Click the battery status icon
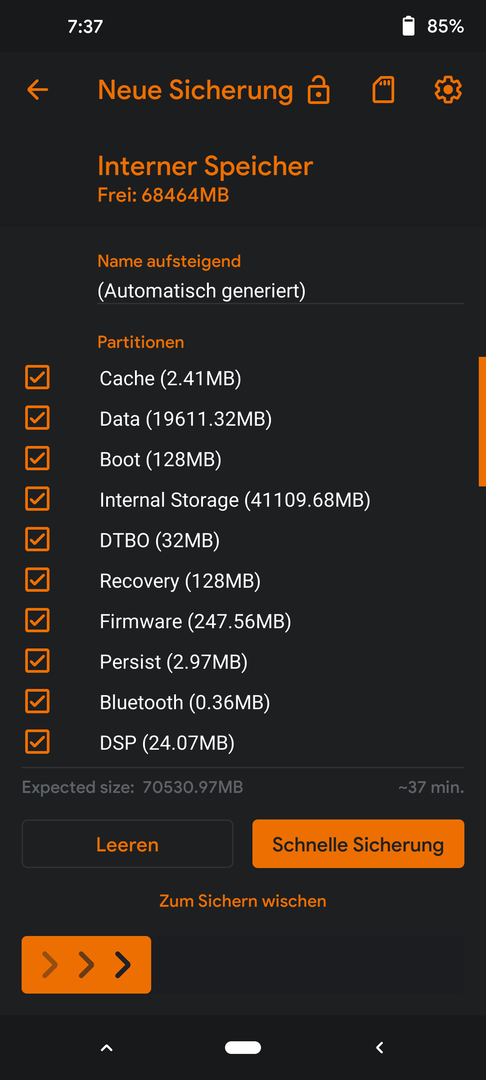Image resolution: width=486 pixels, height=1080 pixels. (x=409, y=27)
